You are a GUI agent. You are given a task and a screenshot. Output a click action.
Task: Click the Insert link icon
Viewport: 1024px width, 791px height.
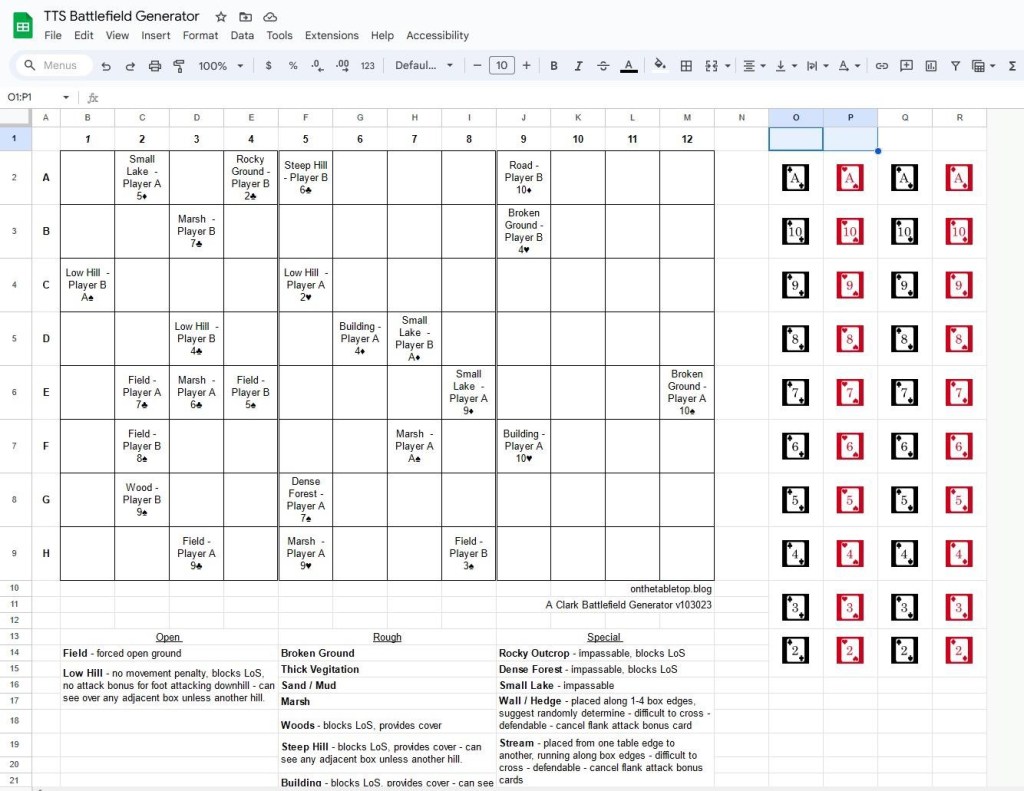[x=881, y=66]
